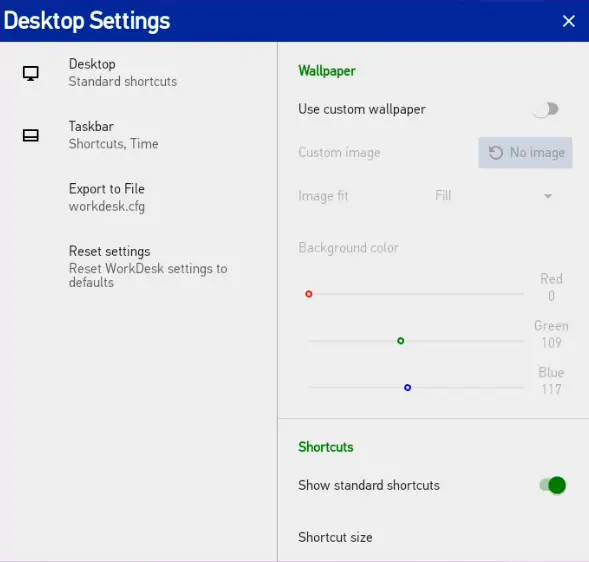Click the Green color value 109
Viewport: 589px width, 562px height.
tap(551, 343)
